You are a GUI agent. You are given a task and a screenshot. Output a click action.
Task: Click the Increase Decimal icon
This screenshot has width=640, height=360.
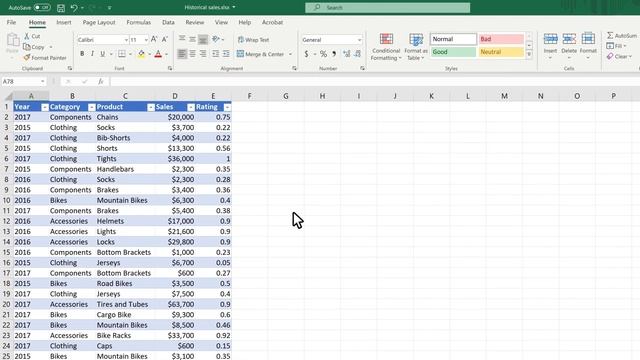click(347, 54)
